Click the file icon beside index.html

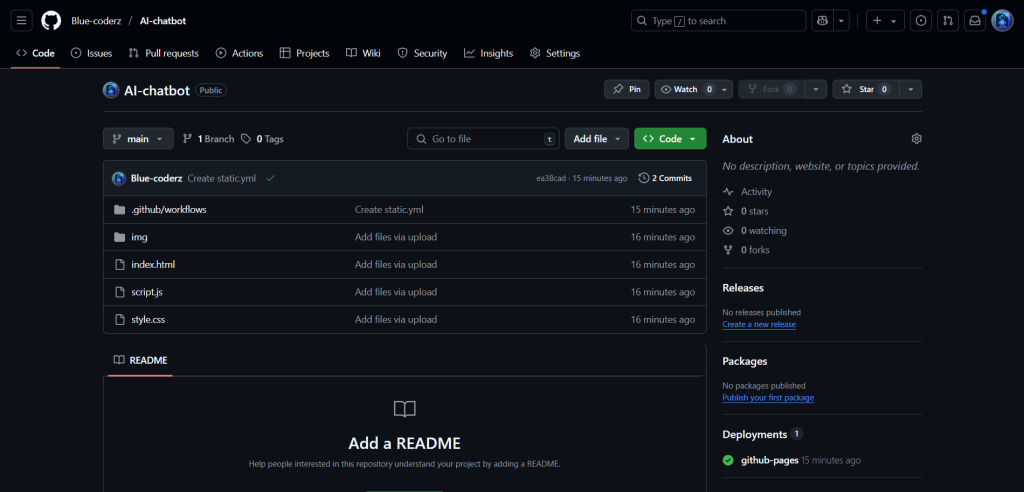(120, 265)
